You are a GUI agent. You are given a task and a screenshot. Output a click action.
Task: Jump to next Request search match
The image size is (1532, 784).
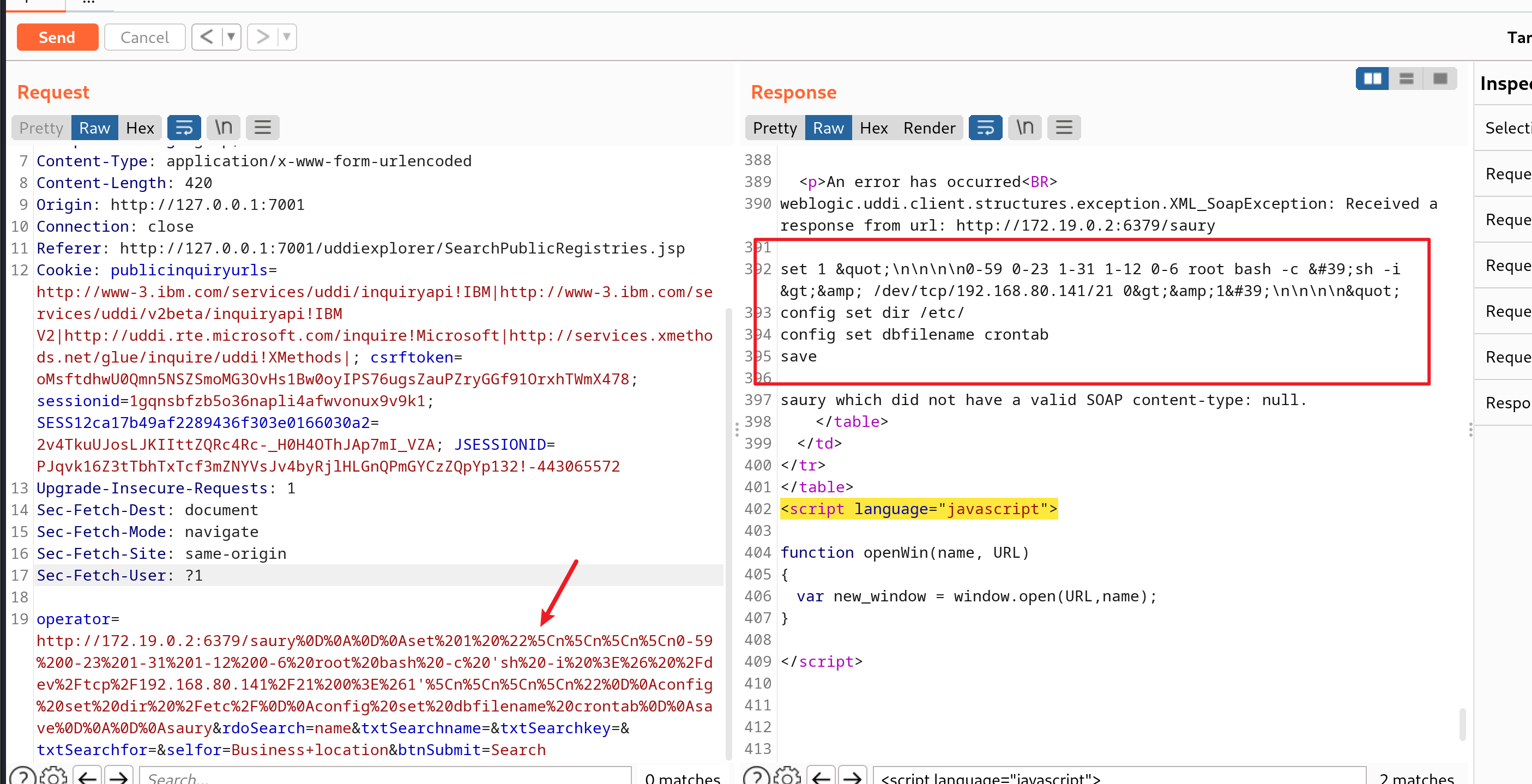119,776
